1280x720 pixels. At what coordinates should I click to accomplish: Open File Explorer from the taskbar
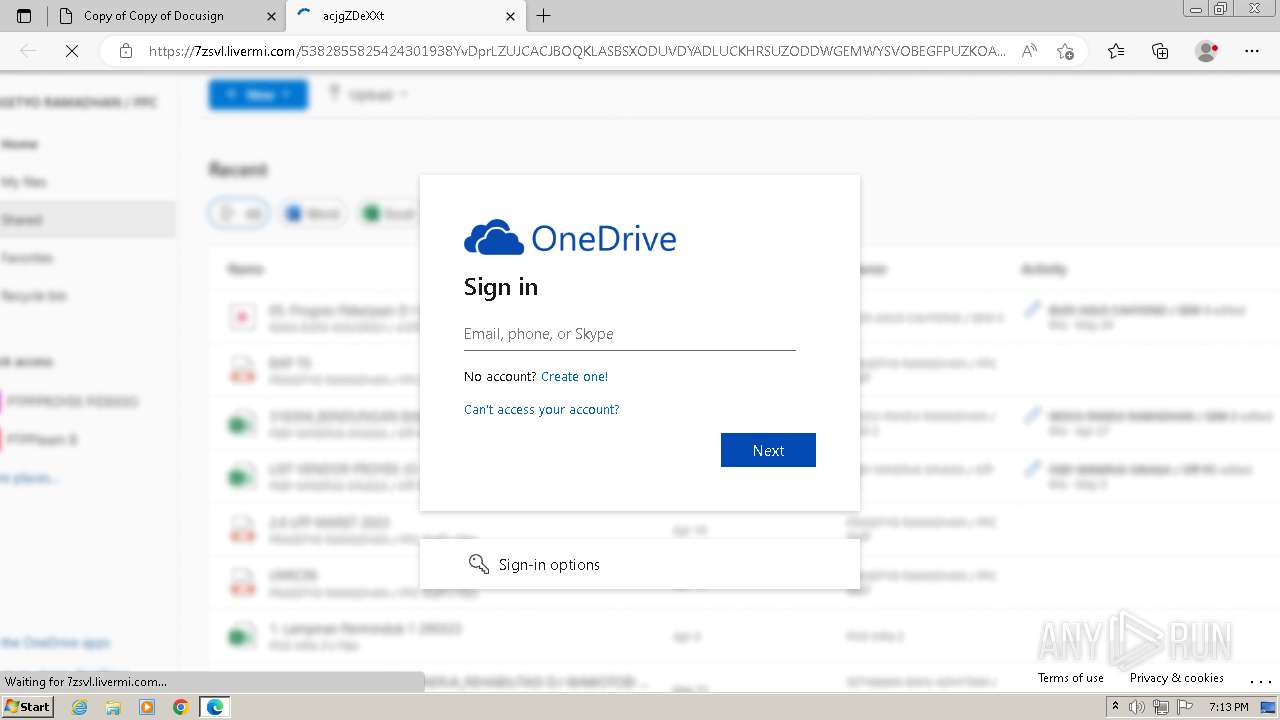113,707
